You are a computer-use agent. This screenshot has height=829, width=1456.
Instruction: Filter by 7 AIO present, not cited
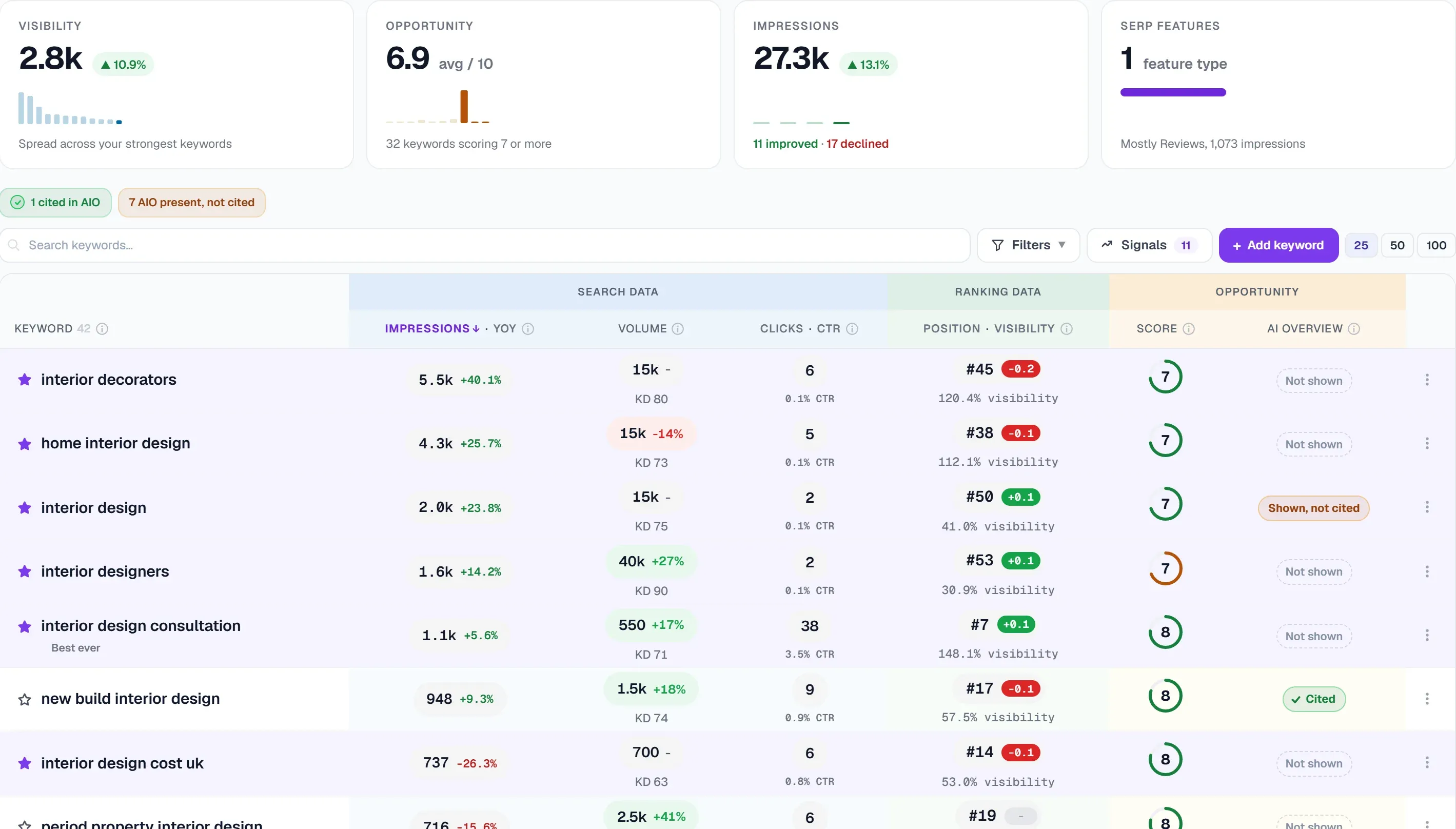(191, 203)
